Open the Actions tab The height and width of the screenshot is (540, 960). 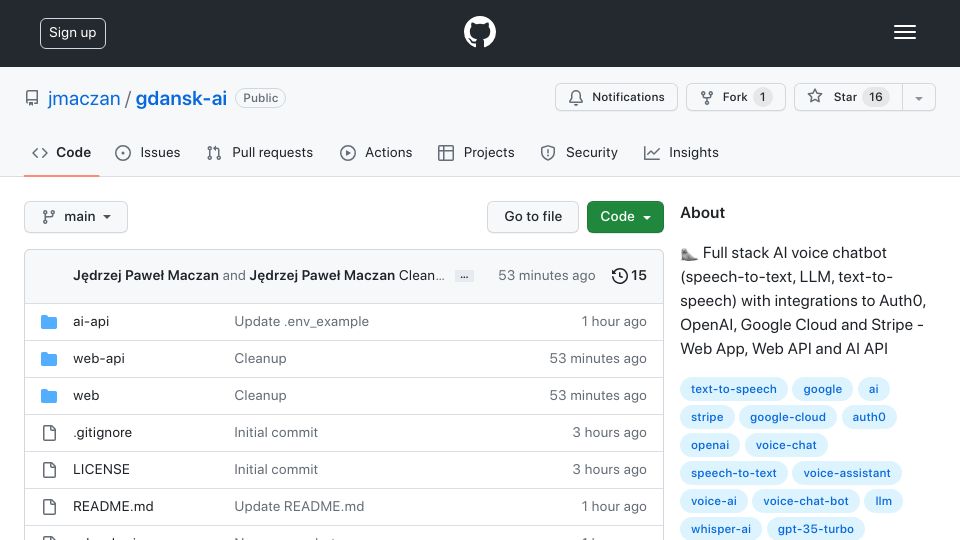[376, 152]
